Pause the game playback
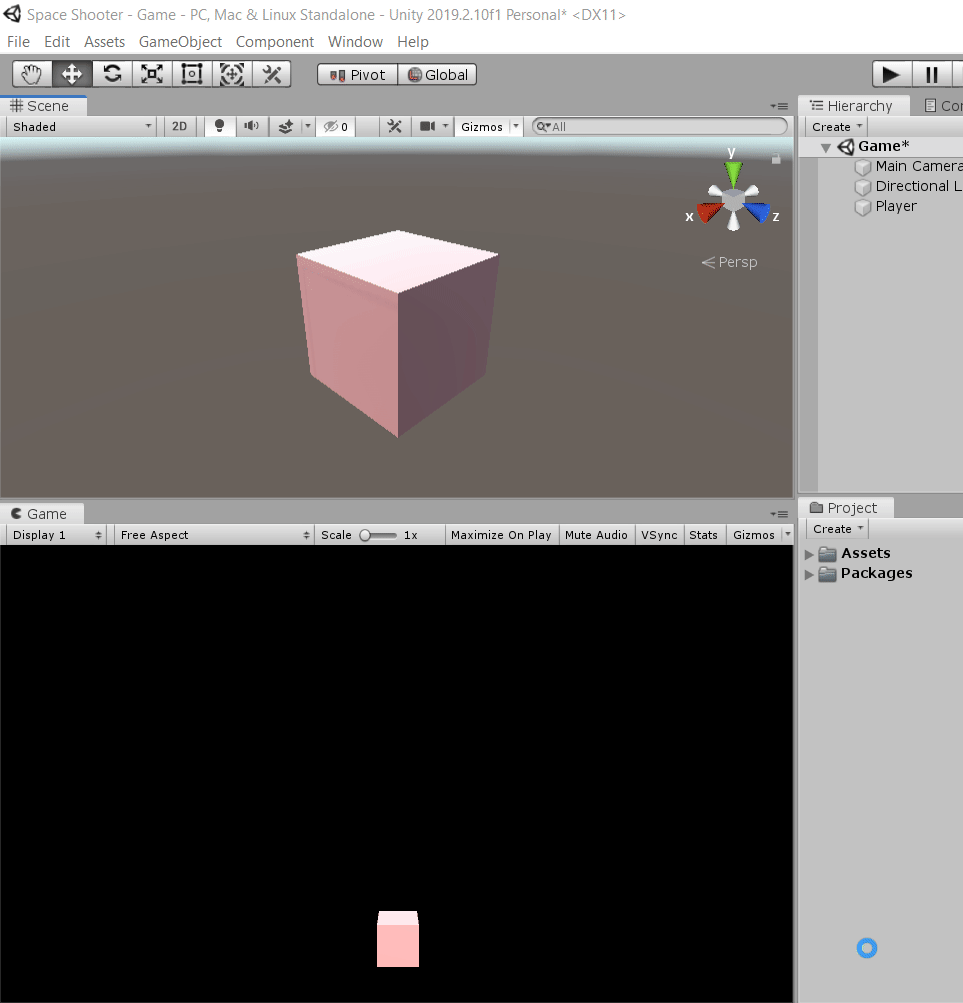The image size is (963, 1003). point(932,74)
